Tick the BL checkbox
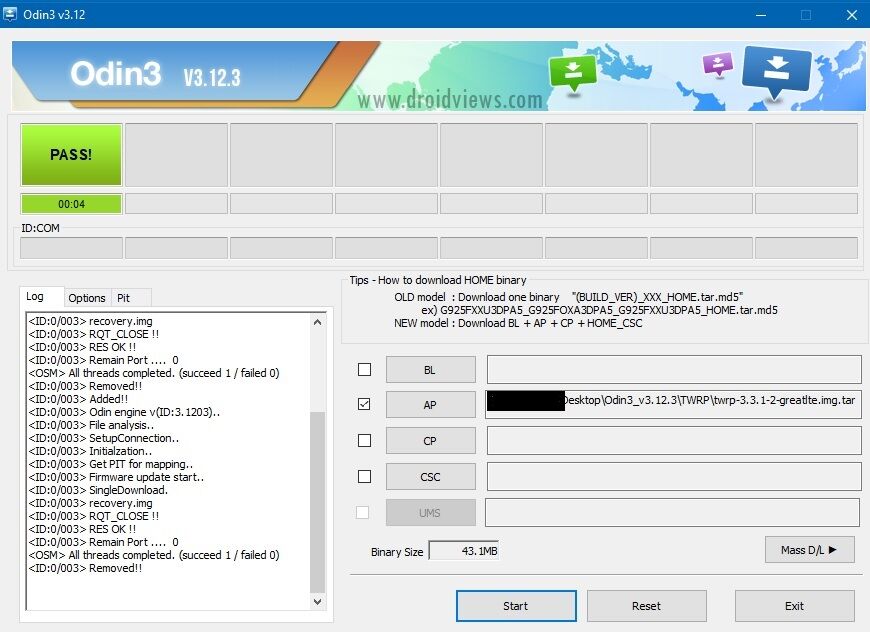 pos(365,370)
